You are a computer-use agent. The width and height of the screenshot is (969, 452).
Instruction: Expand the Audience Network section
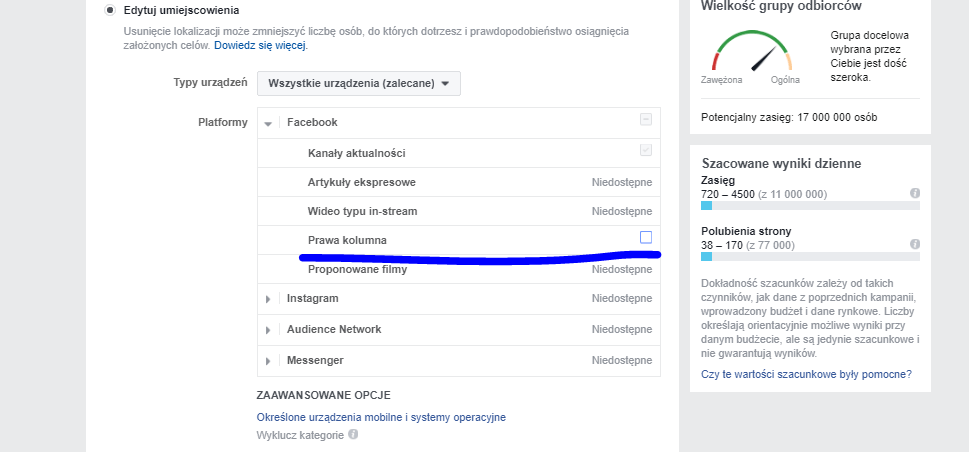(268, 330)
